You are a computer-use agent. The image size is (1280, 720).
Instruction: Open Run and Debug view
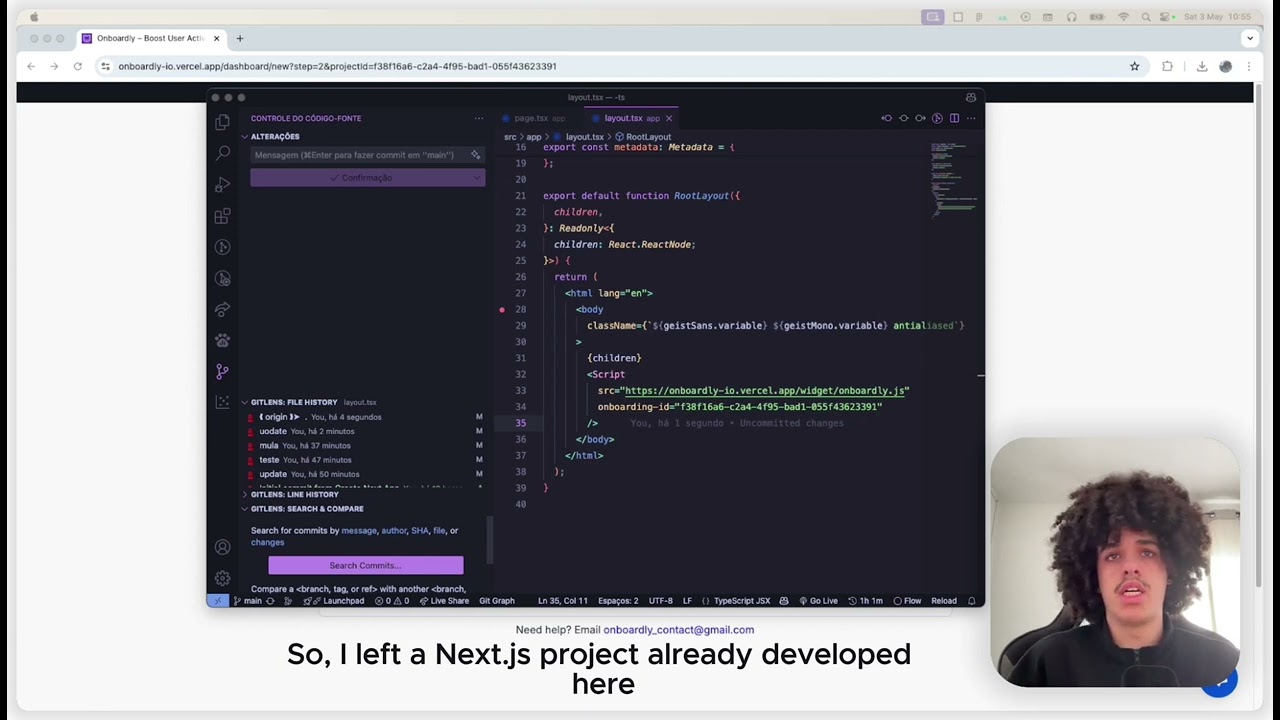click(222, 184)
